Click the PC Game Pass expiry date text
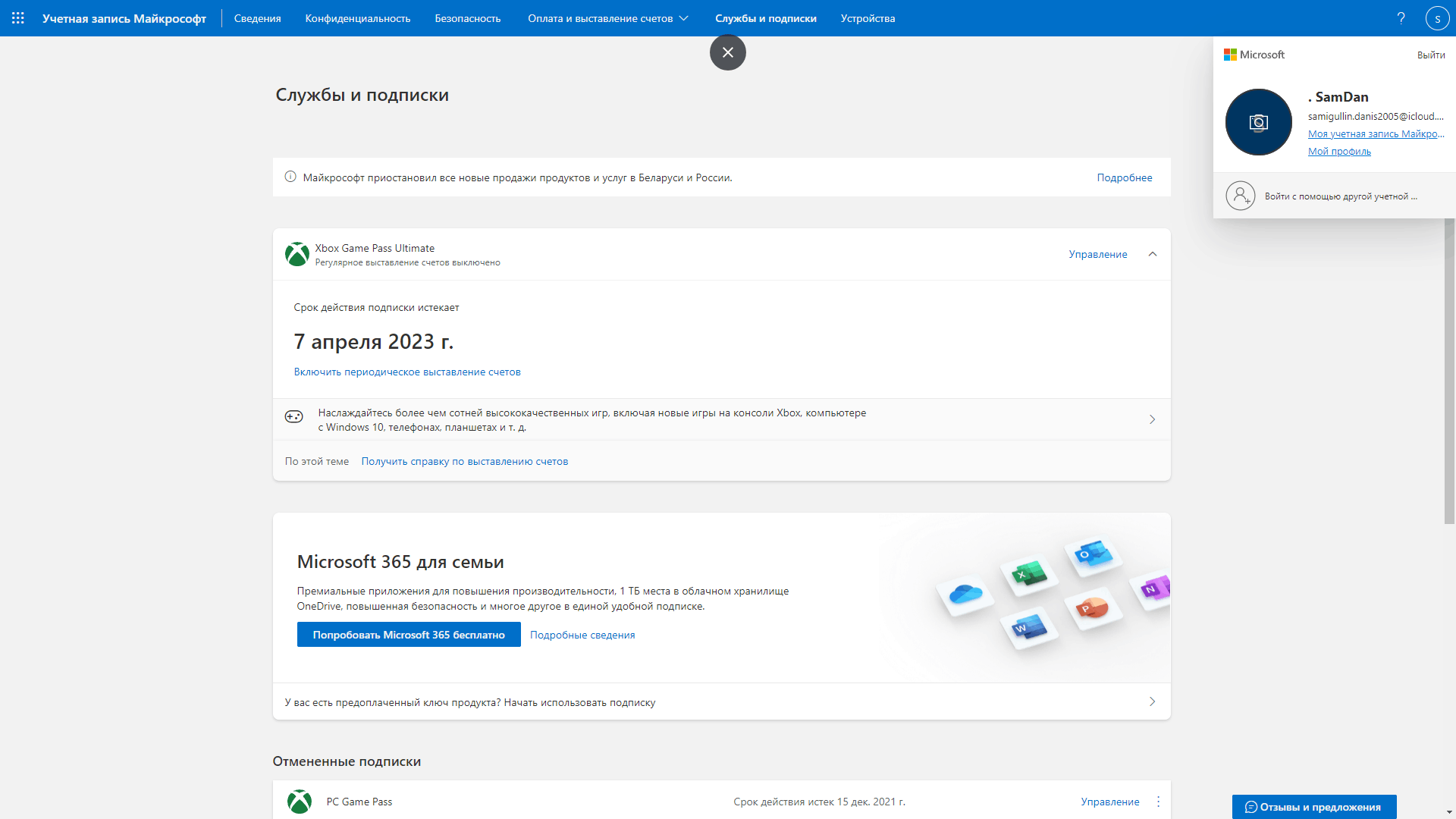 819,802
